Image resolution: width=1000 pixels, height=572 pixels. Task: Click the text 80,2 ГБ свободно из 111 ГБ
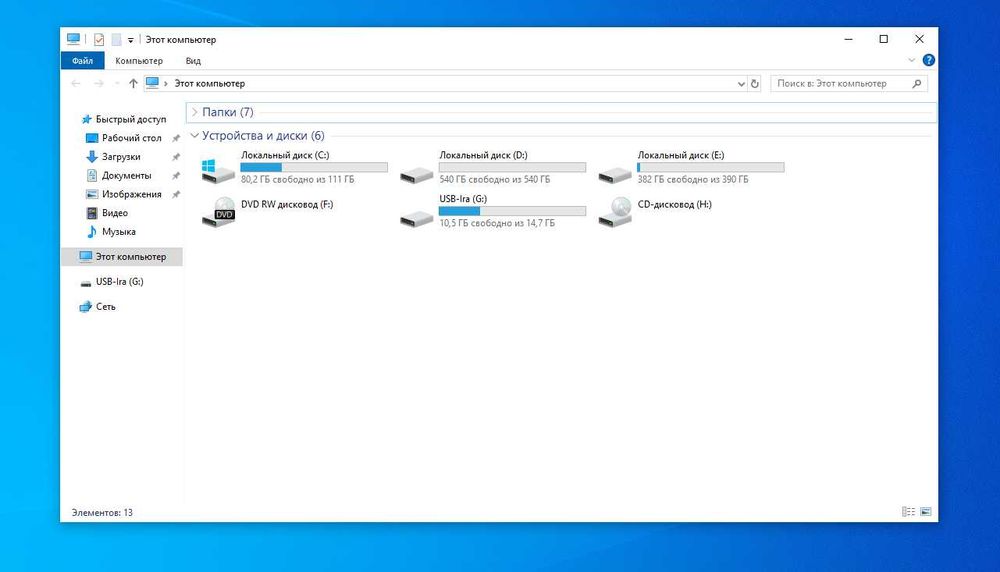click(x=297, y=180)
